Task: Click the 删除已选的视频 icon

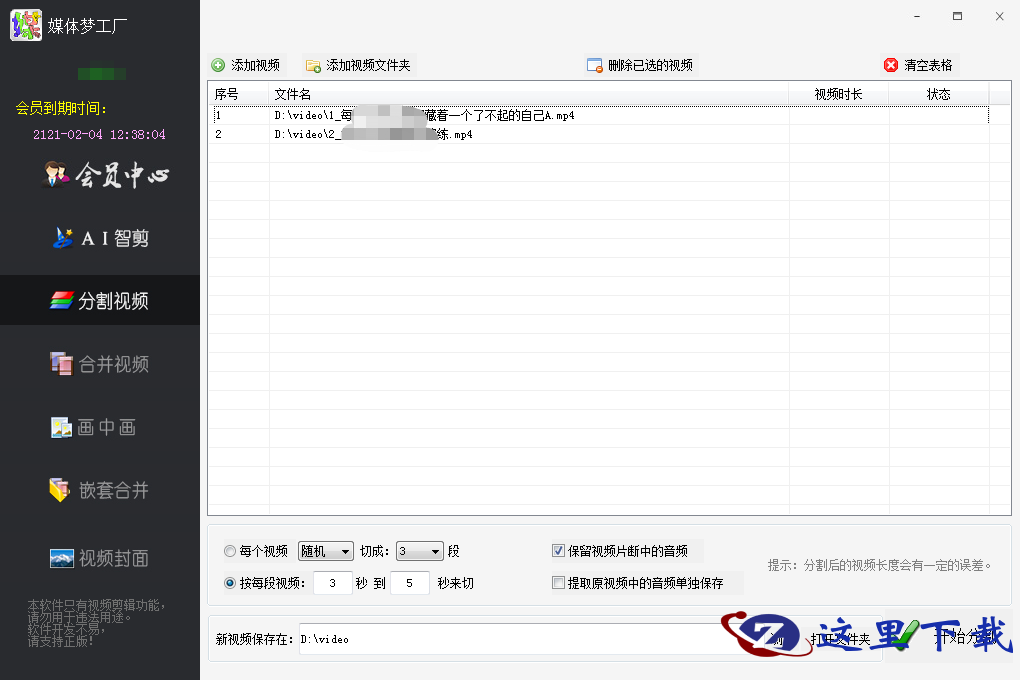Action: pos(595,65)
